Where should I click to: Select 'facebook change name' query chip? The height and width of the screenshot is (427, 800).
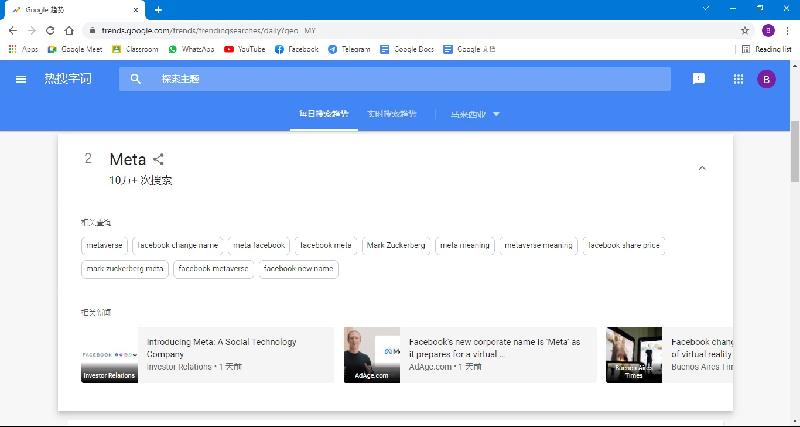(178, 245)
